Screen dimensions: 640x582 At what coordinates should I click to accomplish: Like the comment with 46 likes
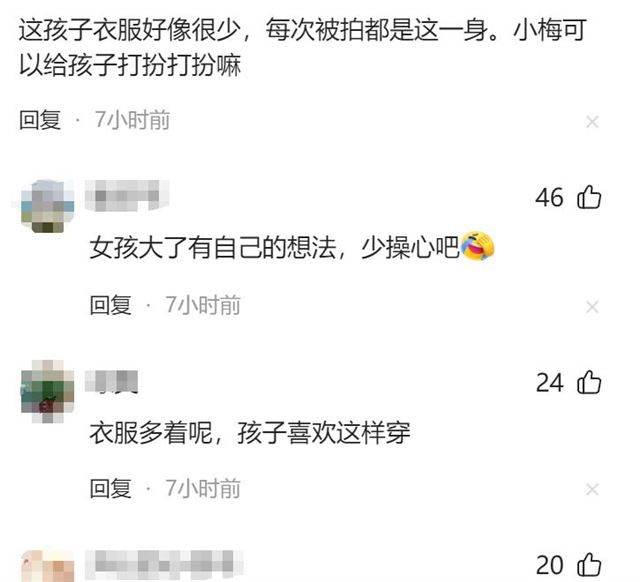[x=589, y=198]
